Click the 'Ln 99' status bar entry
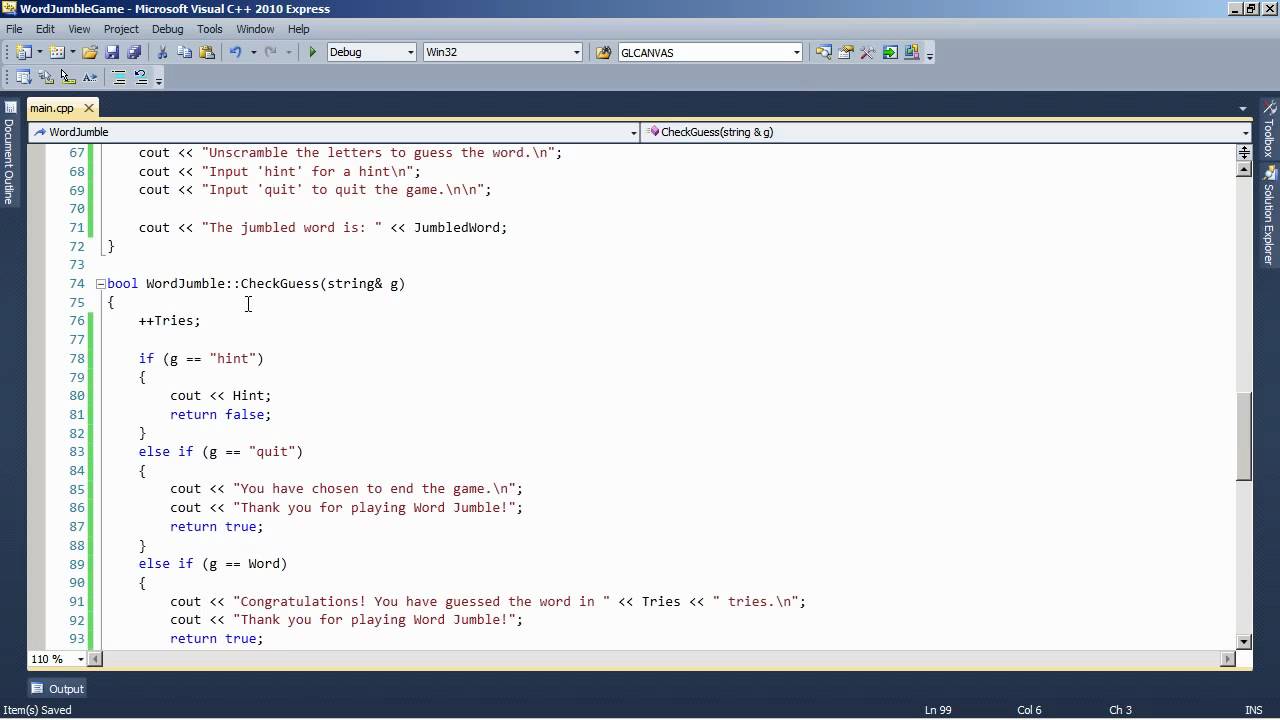 pos(938,710)
